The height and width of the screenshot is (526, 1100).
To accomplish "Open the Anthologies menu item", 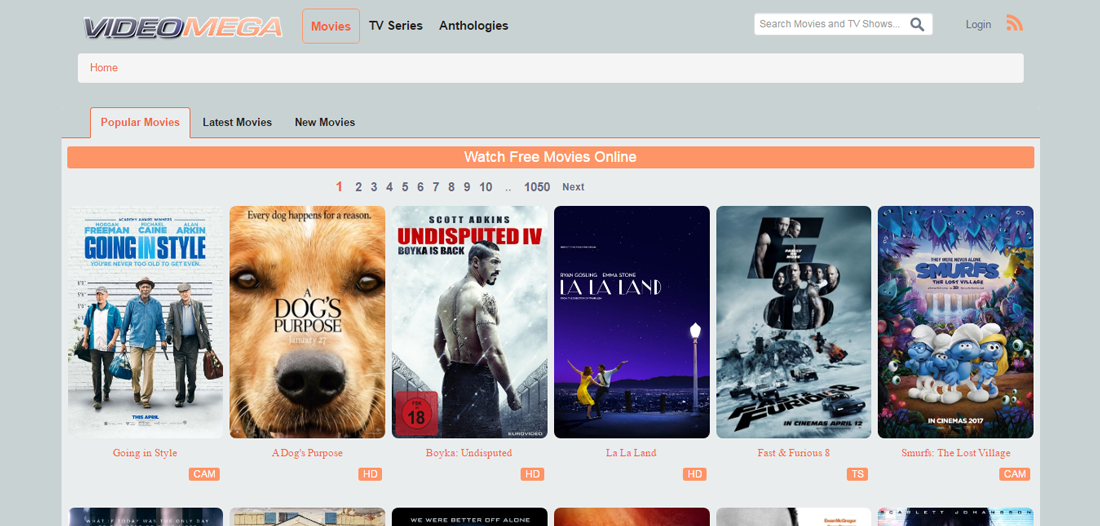I will pyautogui.click(x=474, y=26).
